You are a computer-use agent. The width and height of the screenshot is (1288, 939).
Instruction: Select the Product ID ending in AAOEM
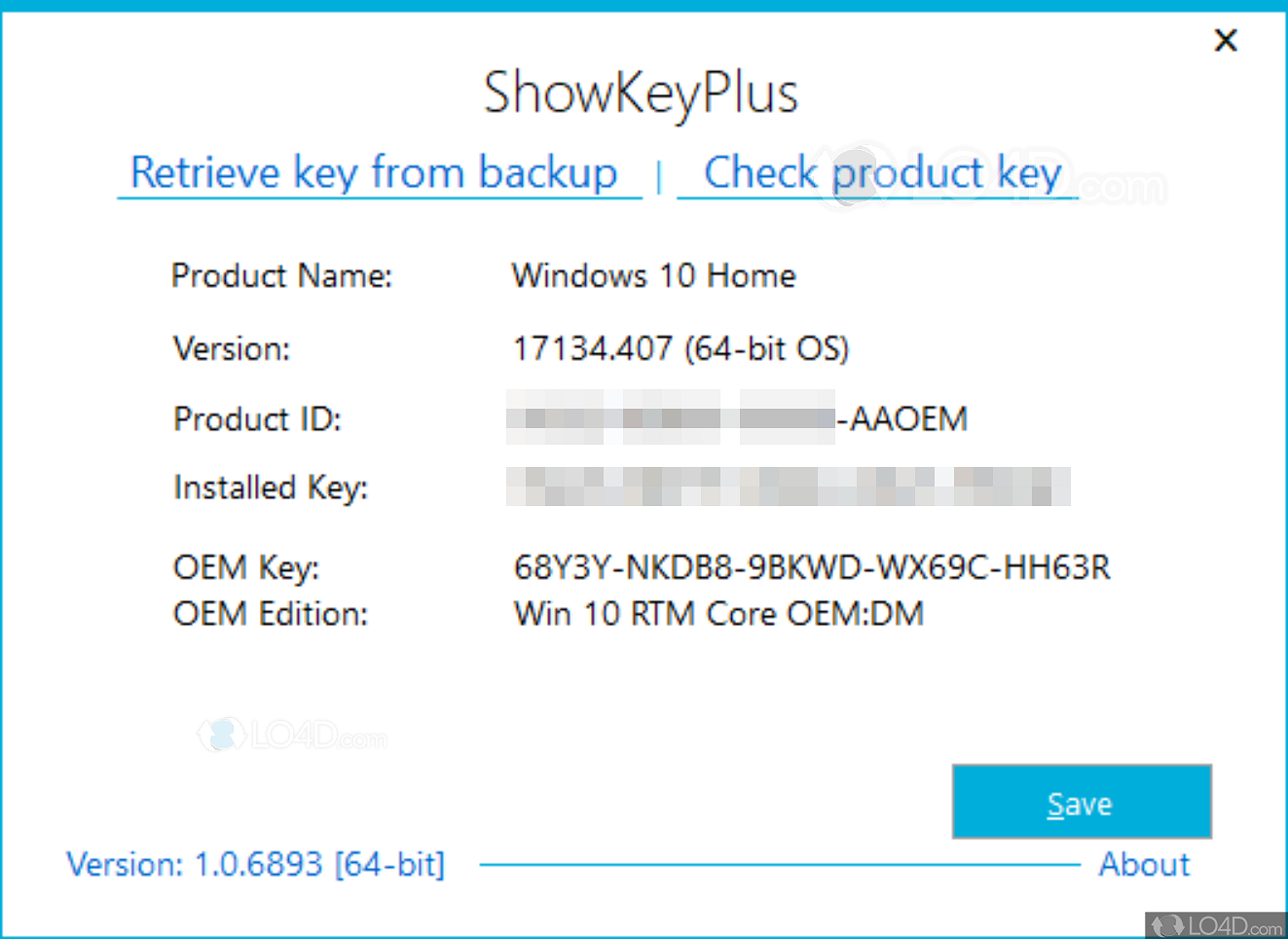tap(737, 419)
